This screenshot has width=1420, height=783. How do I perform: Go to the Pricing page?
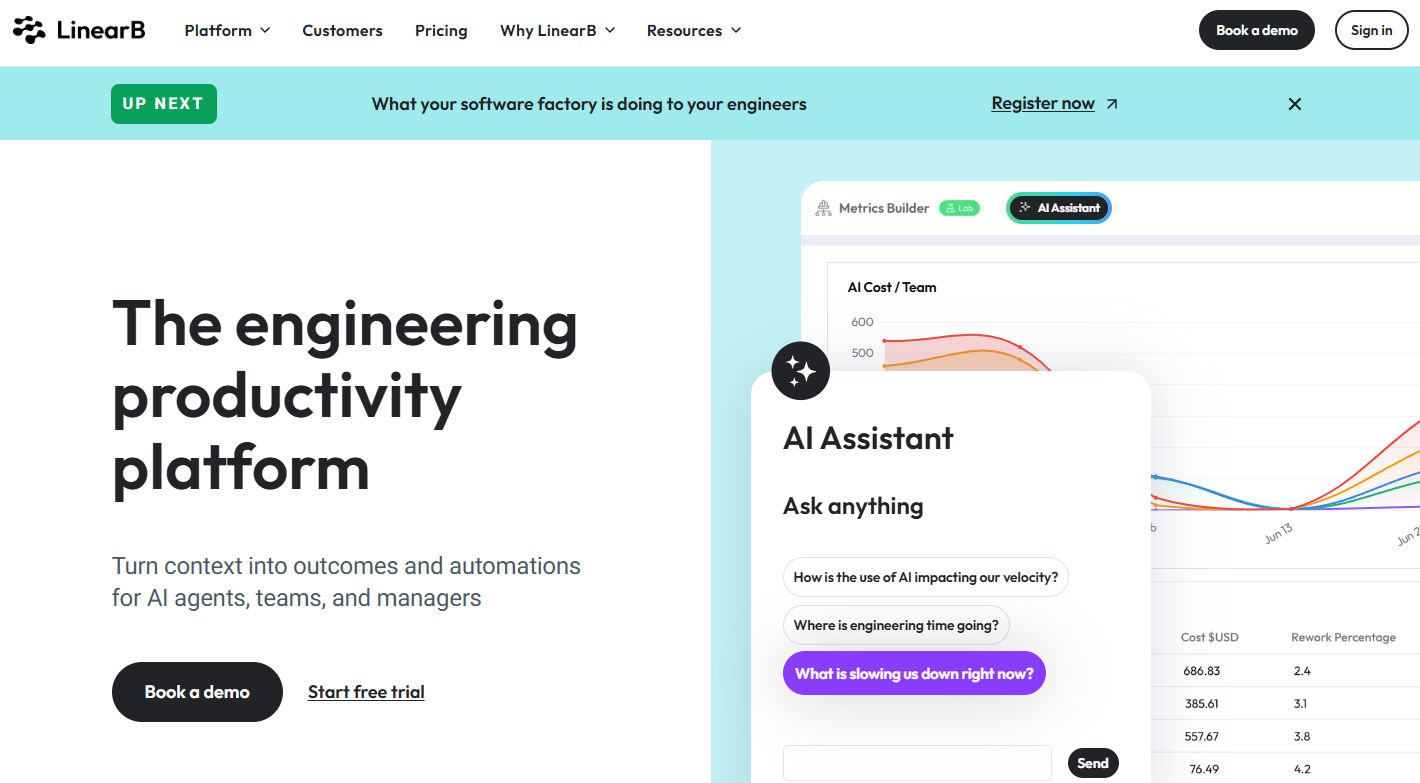pyautogui.click(x=441, y=31)
